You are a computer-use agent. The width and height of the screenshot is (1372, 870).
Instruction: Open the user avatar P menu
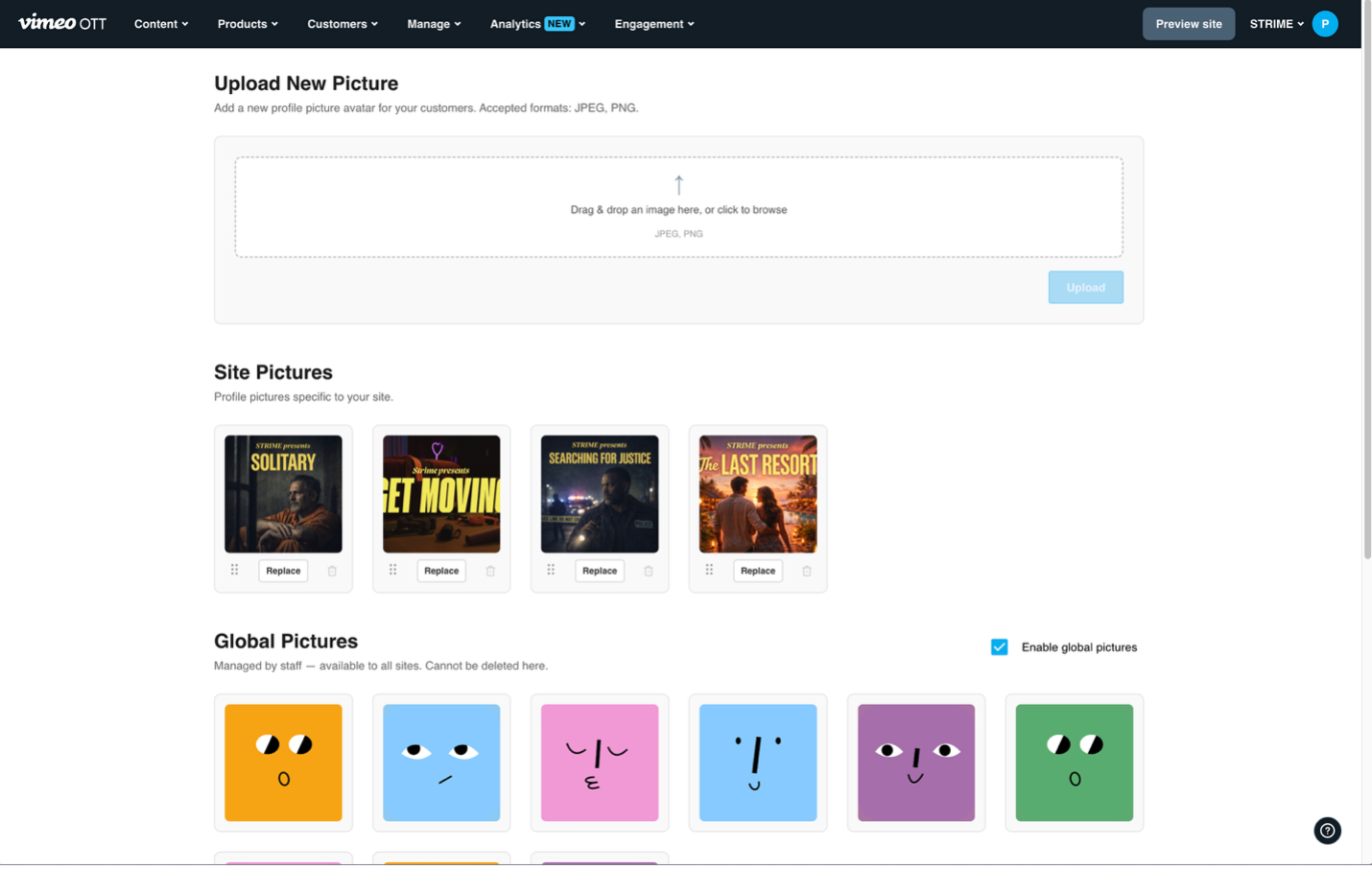click(1325, 24)
